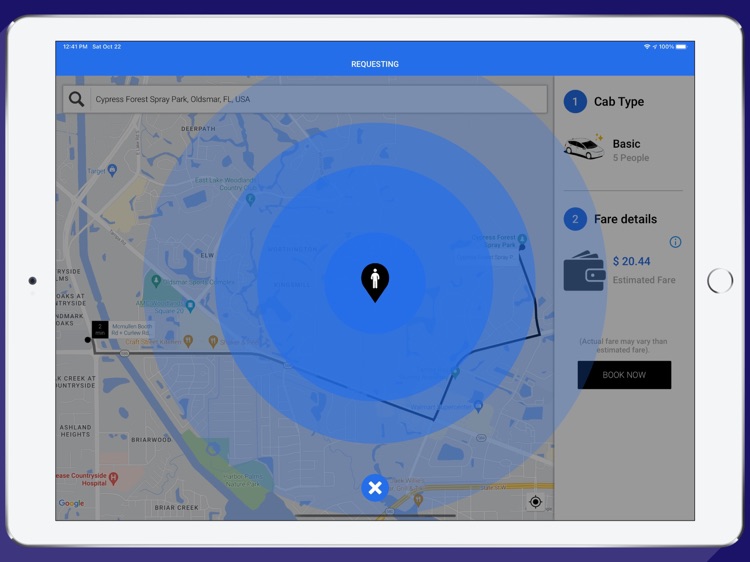This screenshot has height=562, width=750.
Task: Click the REQUESTING title in header
Action: pyautogui.click(x=375, y=64)
